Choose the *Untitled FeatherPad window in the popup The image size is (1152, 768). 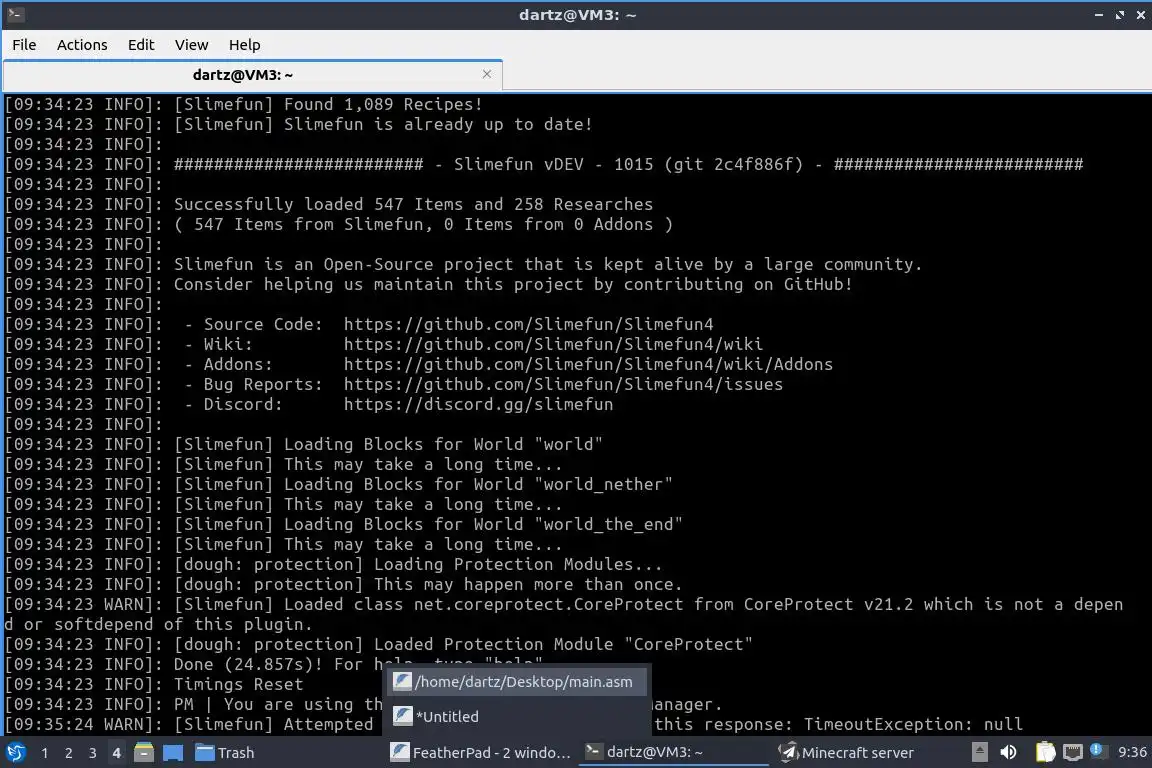coord(518,717)
